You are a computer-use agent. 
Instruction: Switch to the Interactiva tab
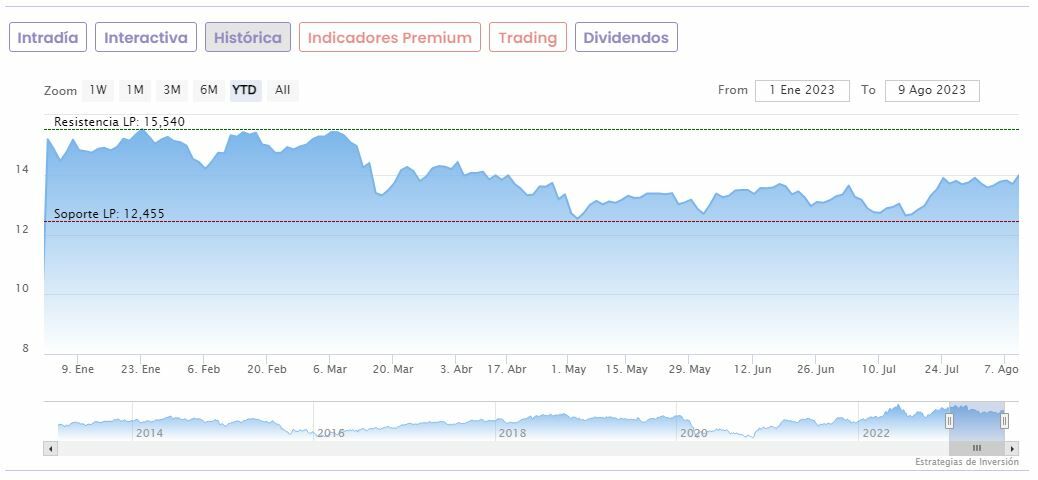coord(146,38)
